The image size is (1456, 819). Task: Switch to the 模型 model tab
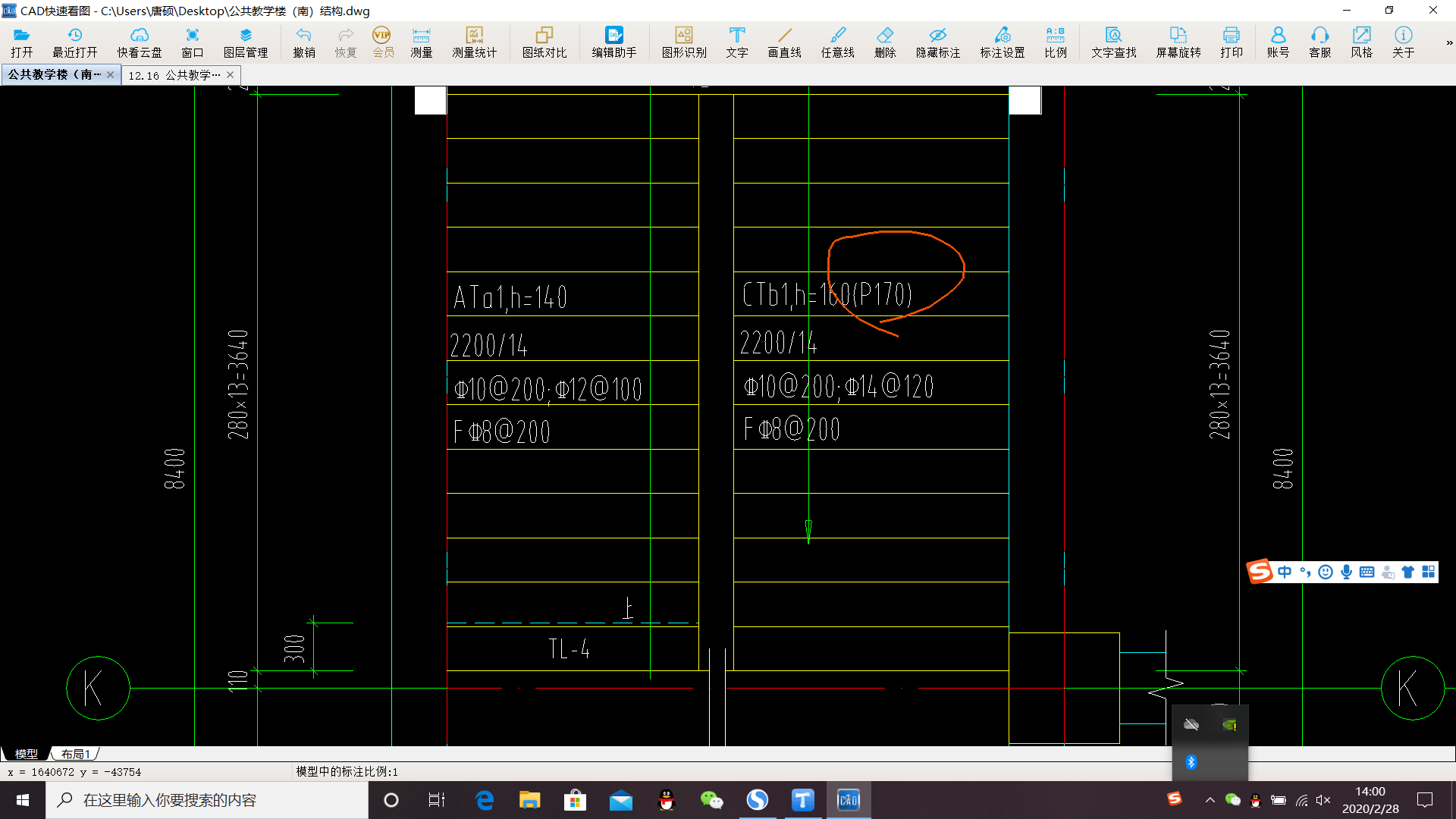pyautogui.click(x=27, y=754)
